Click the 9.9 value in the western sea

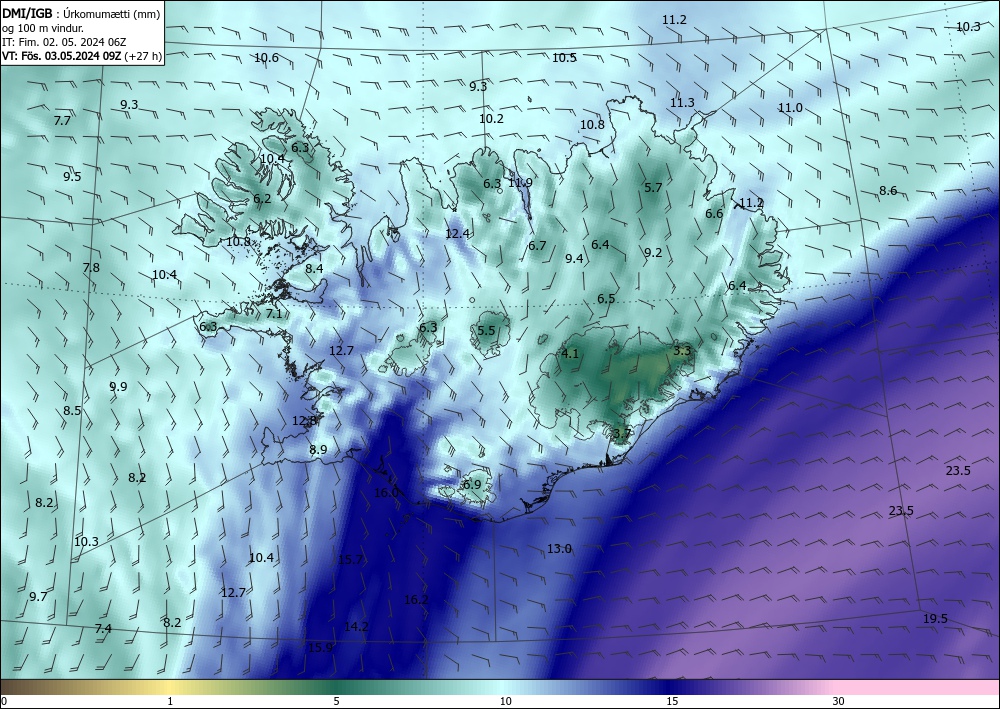118,386
